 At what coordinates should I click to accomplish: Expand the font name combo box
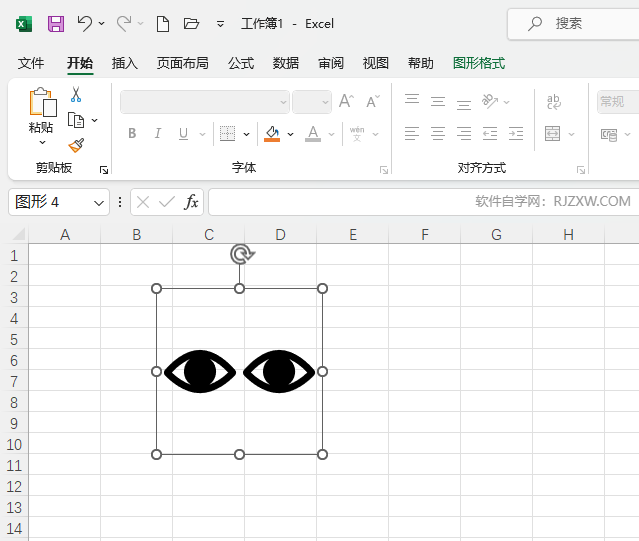283,102
